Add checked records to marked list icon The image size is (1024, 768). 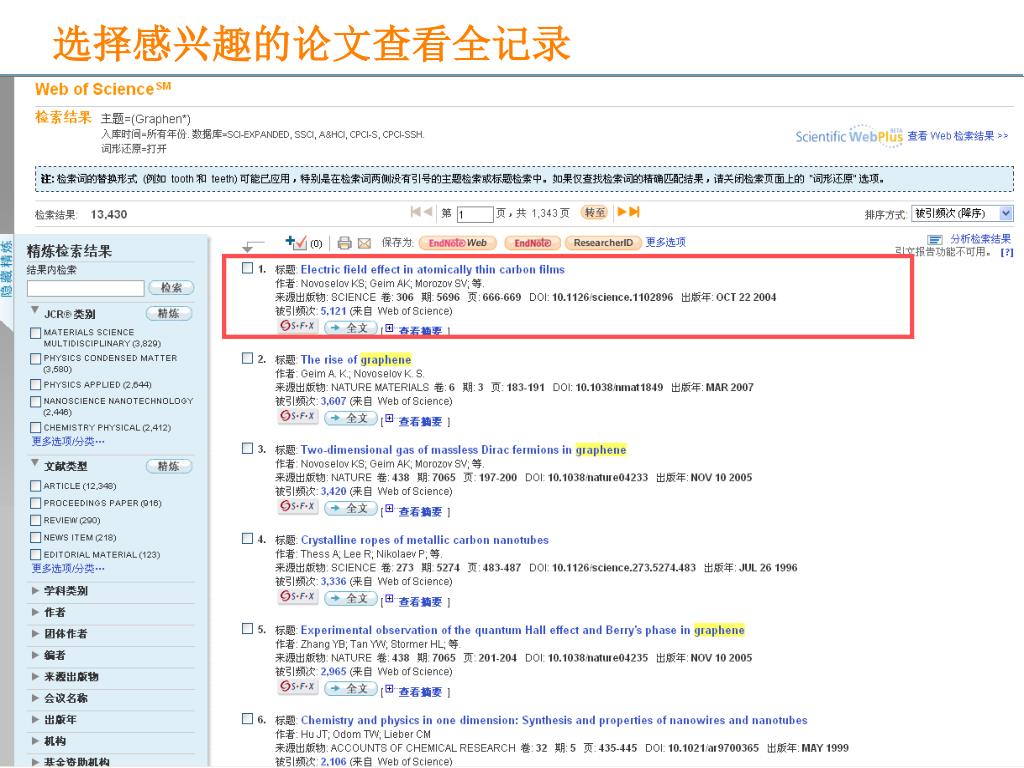tap(296, 242)
